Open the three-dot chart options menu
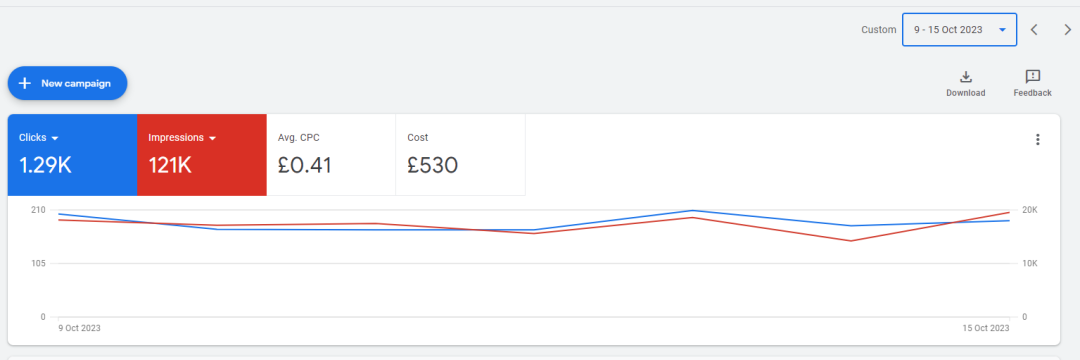This screenshot has width=1080, height=360. [x=1037, y=140]
